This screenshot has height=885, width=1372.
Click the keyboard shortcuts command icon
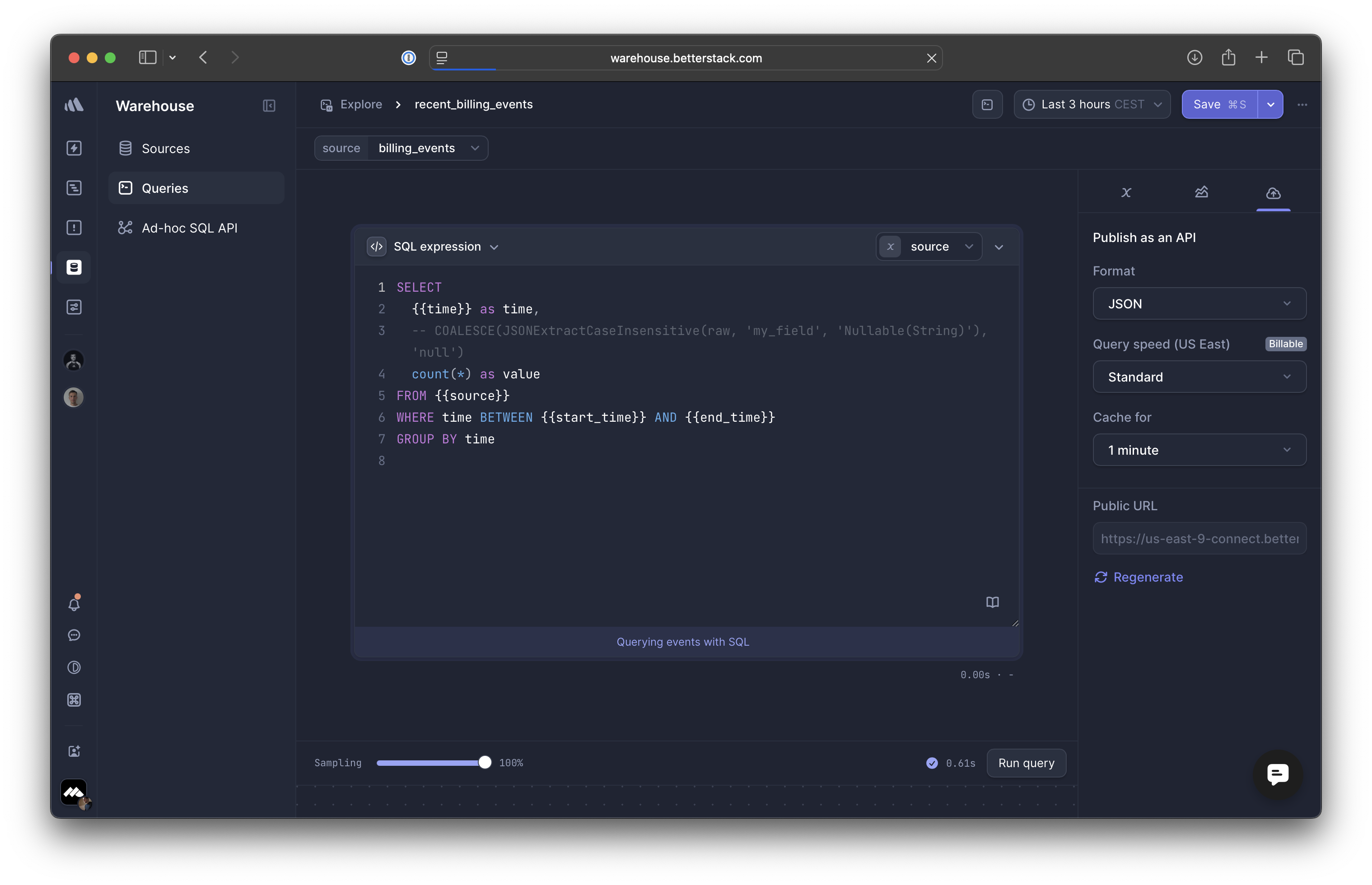[x=74, y=699]
